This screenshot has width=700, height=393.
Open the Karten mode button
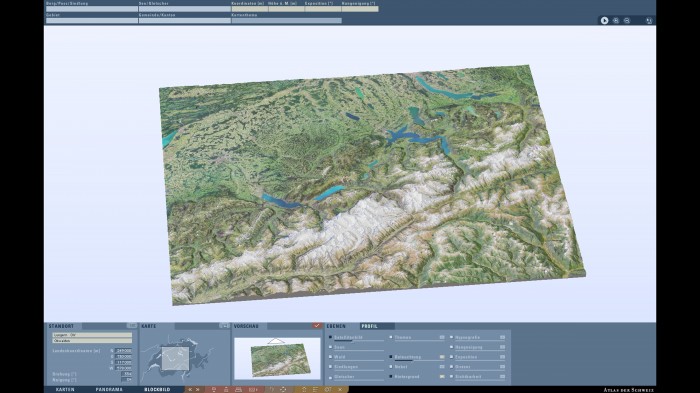tap(65, 389)
